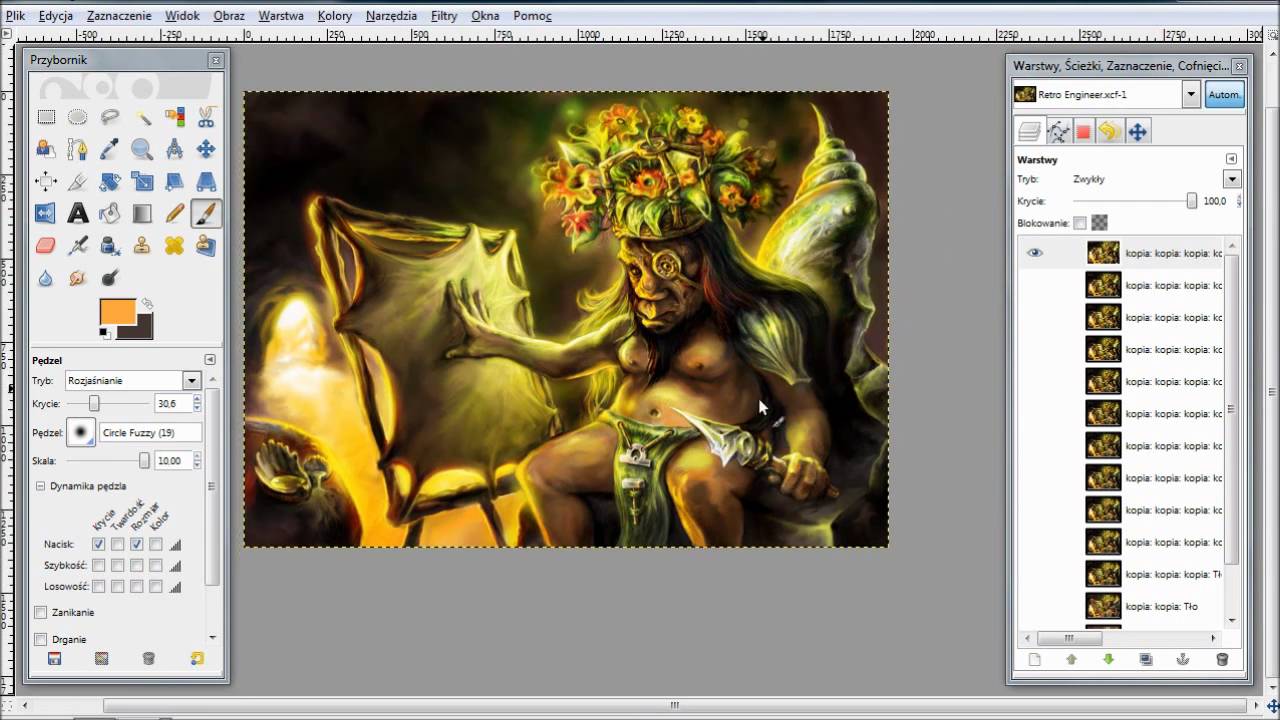Select the Perspective tool
1280x720 pixels.
tap(206, 181)
